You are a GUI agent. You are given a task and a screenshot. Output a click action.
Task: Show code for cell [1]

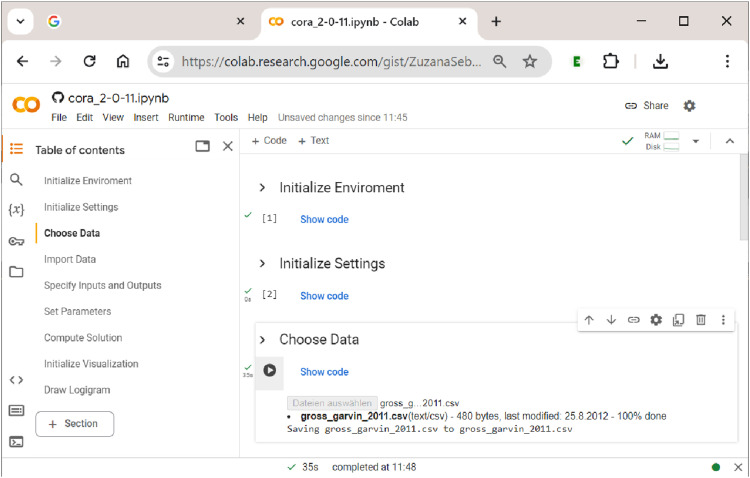point(324,220)
